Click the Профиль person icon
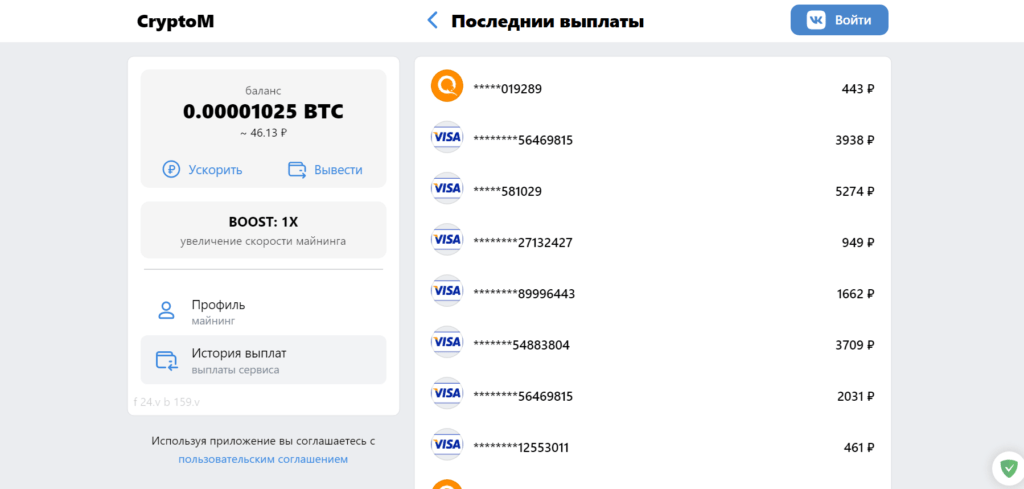The height and width of the screenshot is (489, 1024). coord(167,310)
